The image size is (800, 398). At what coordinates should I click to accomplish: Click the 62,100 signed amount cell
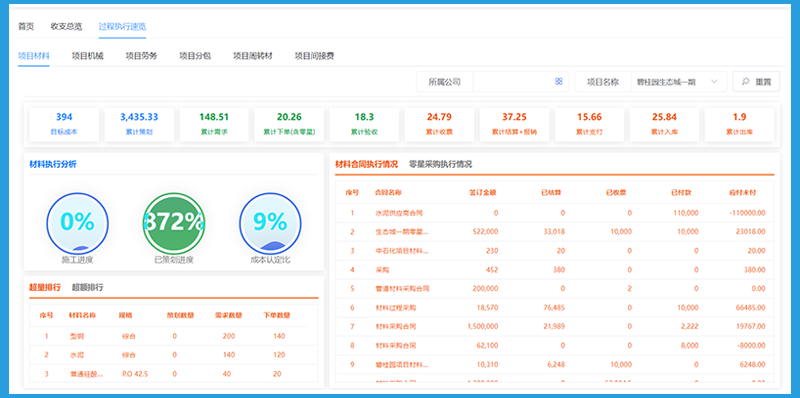pos(488,345)
